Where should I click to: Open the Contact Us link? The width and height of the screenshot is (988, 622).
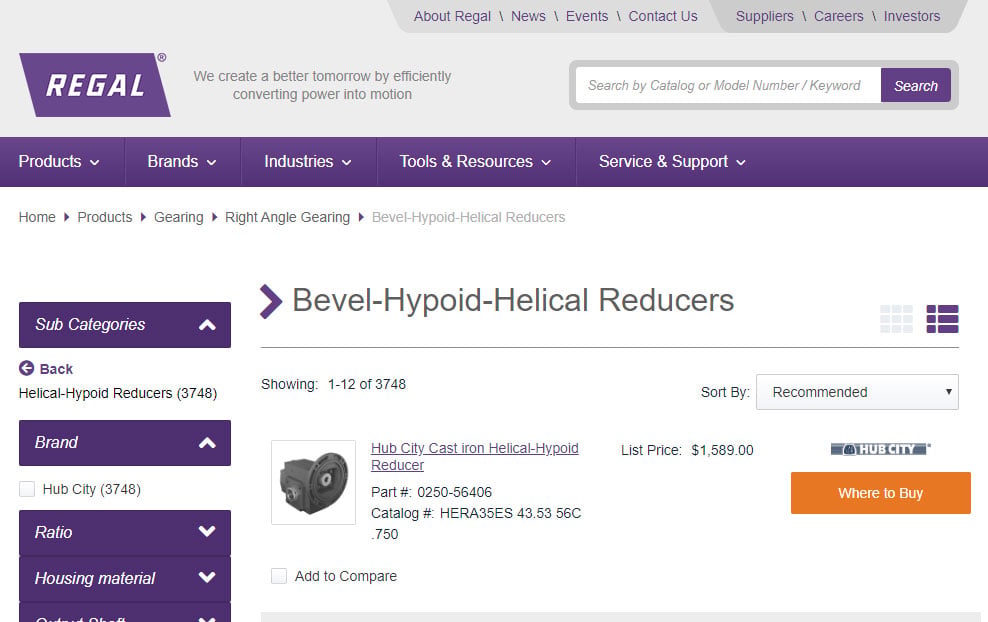tap(663, 16)
